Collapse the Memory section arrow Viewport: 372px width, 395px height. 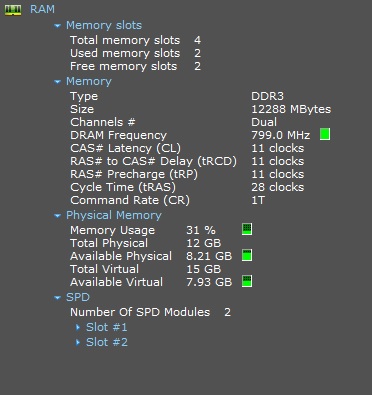click(58, 82)
